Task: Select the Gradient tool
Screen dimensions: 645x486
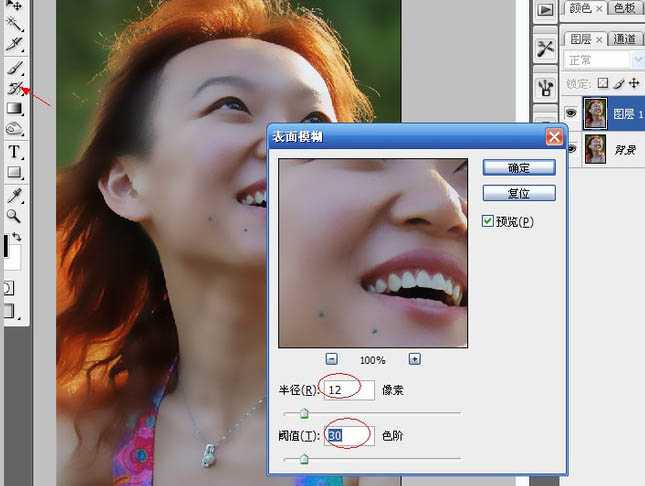Action: [x=15, y=108]
